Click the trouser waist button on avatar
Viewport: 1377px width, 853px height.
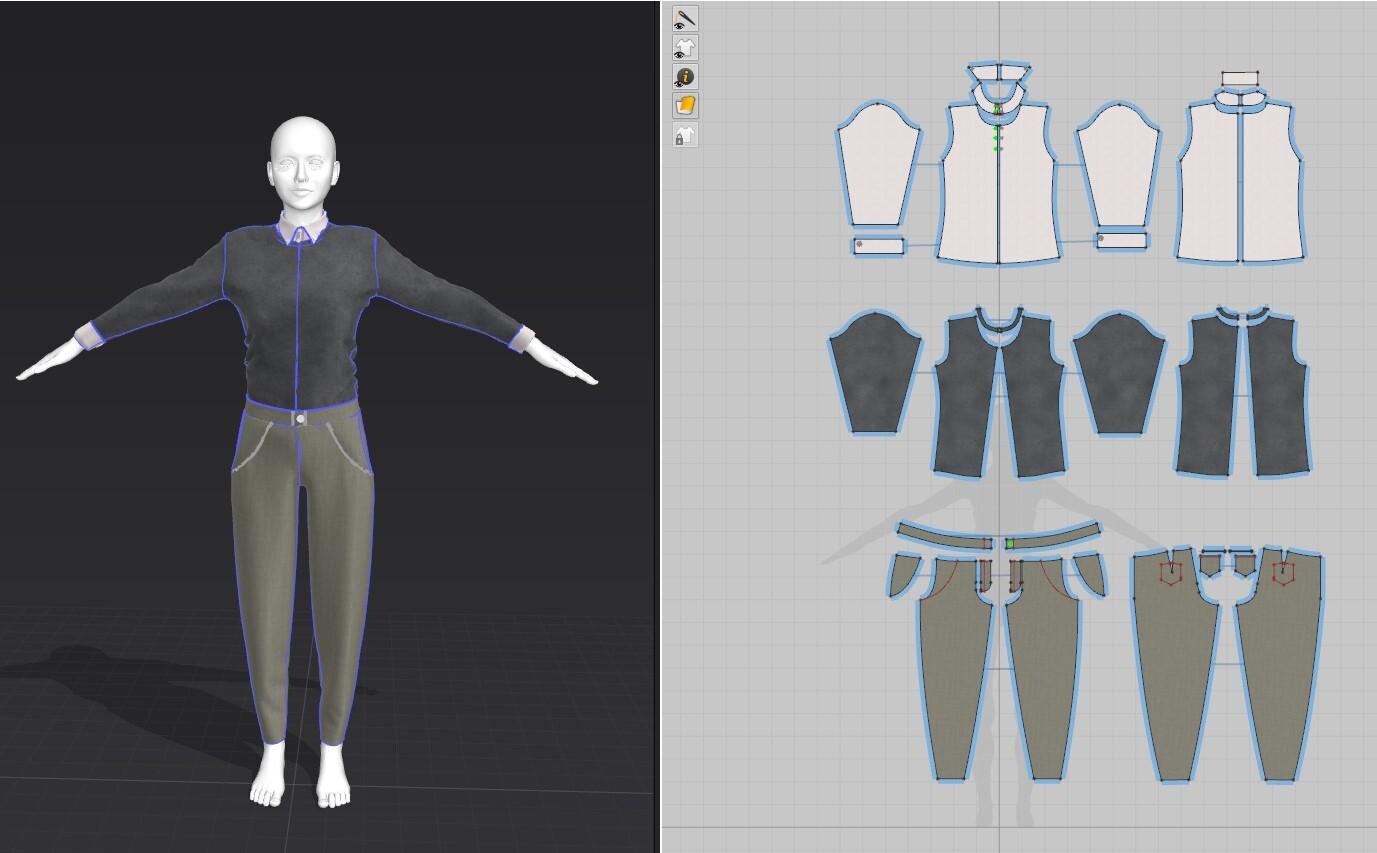coord(299,417)
